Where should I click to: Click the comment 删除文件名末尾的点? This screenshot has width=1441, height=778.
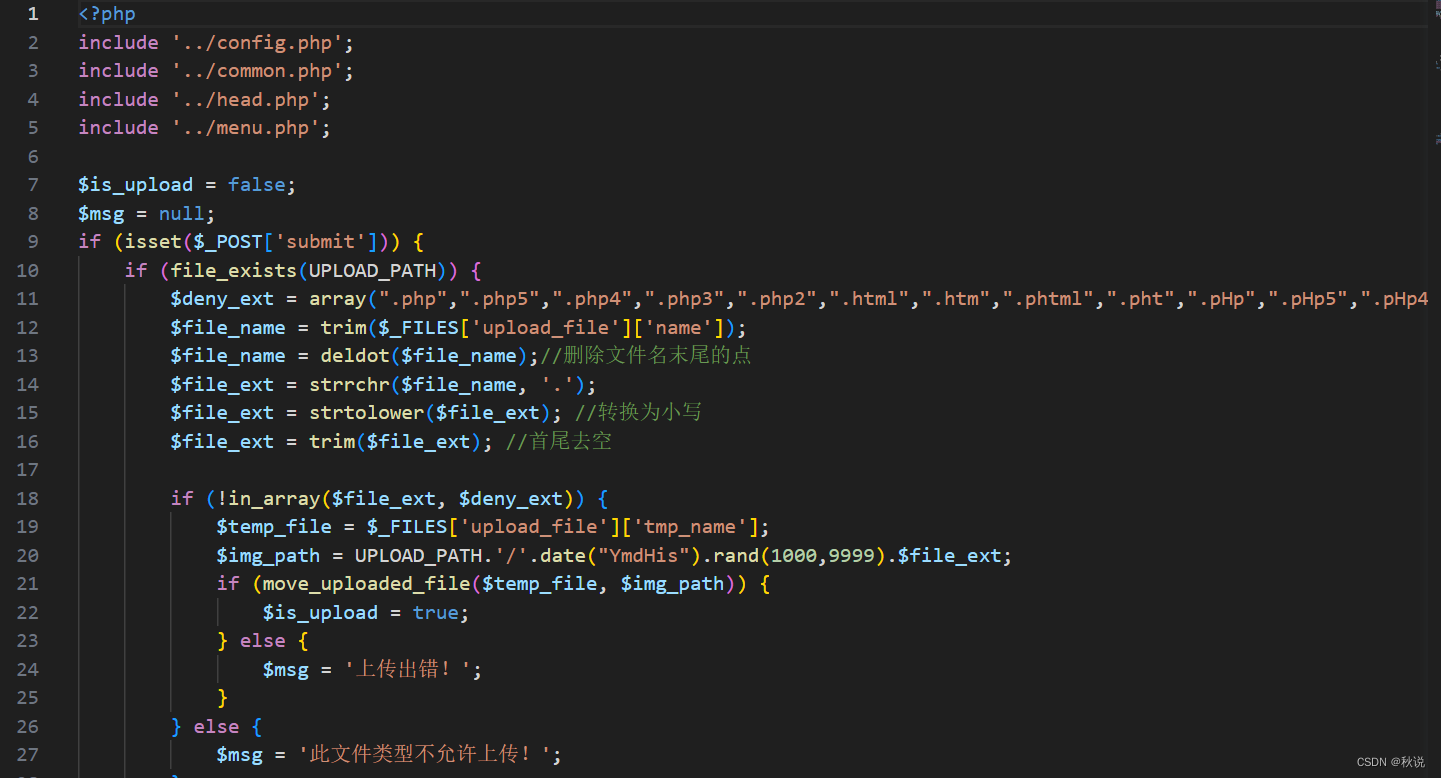point(646,356)
